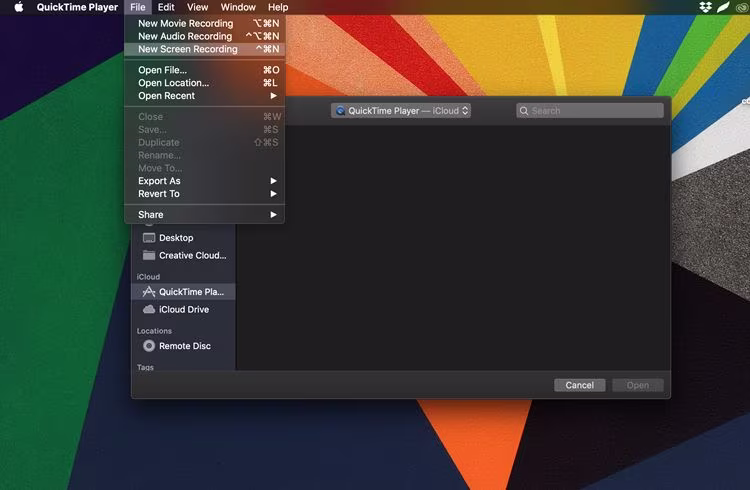750x490 pixels.
Task: Expand the Revert To submenu
Action: (x=205, y=194)
